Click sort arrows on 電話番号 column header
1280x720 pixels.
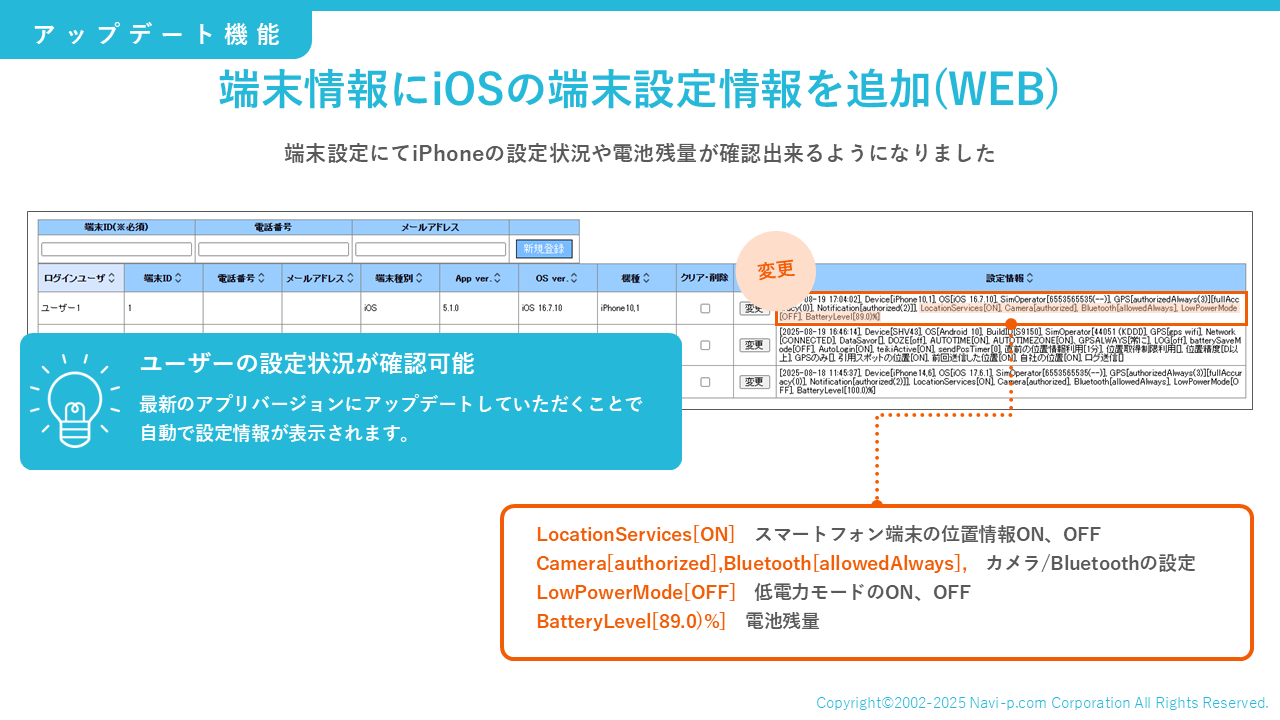261,278
